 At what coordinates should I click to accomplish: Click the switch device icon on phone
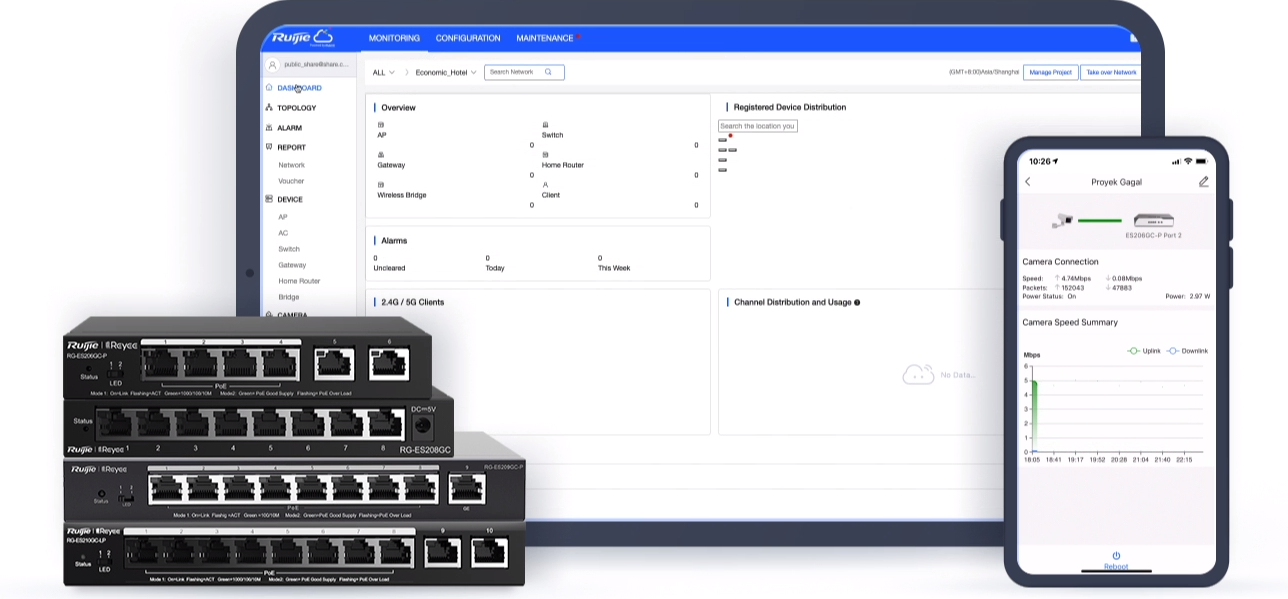coord(1153,220)
